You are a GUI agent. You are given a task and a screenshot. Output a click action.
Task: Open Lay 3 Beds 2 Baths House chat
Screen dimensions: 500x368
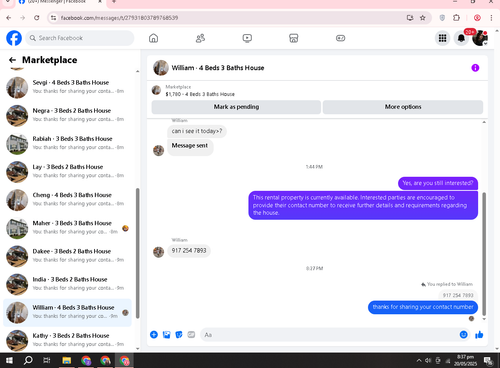67,172
